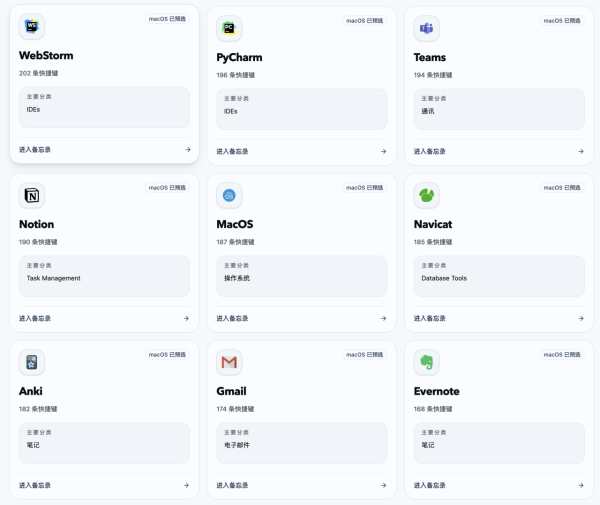Click the Anki app icon
Image resolution: width=600 pixels, height=505 pixels.
[x=32, y=362]
